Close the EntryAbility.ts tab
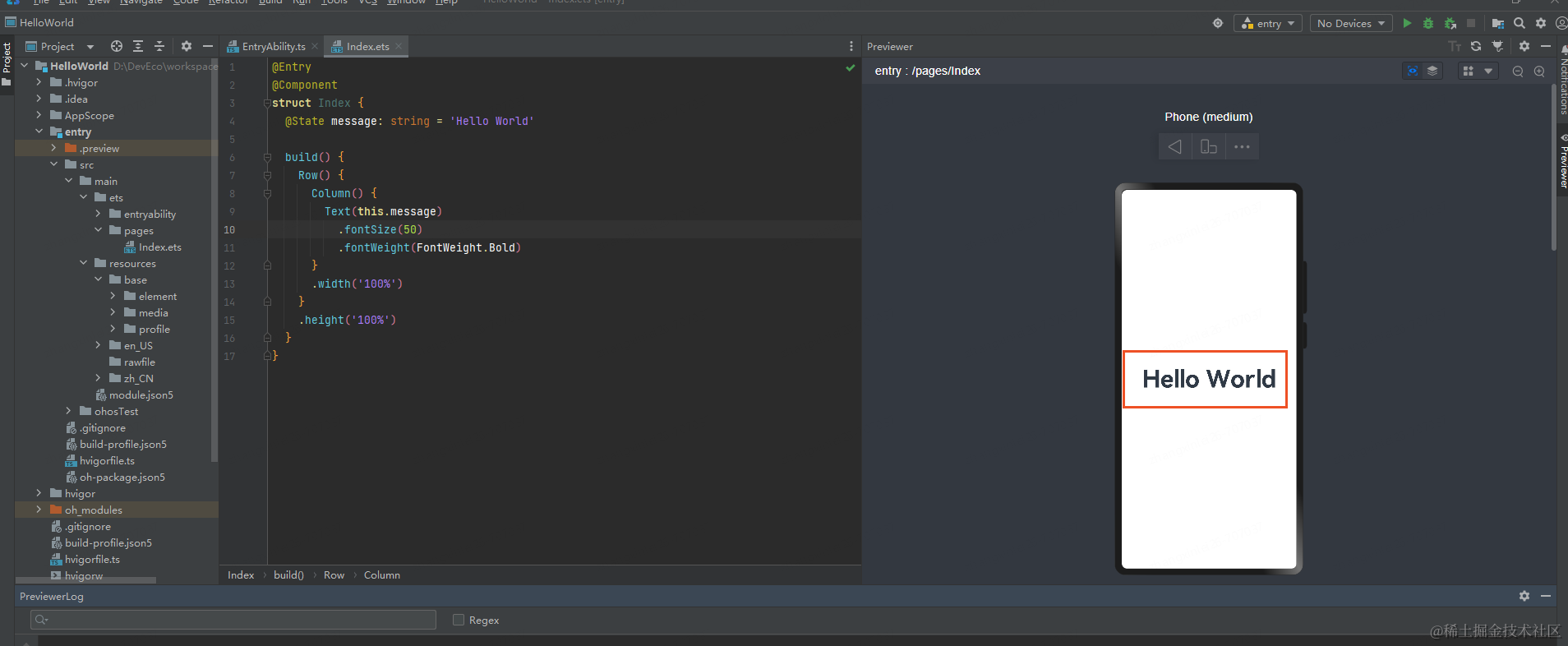1568x646 pixels. [315, 47]
